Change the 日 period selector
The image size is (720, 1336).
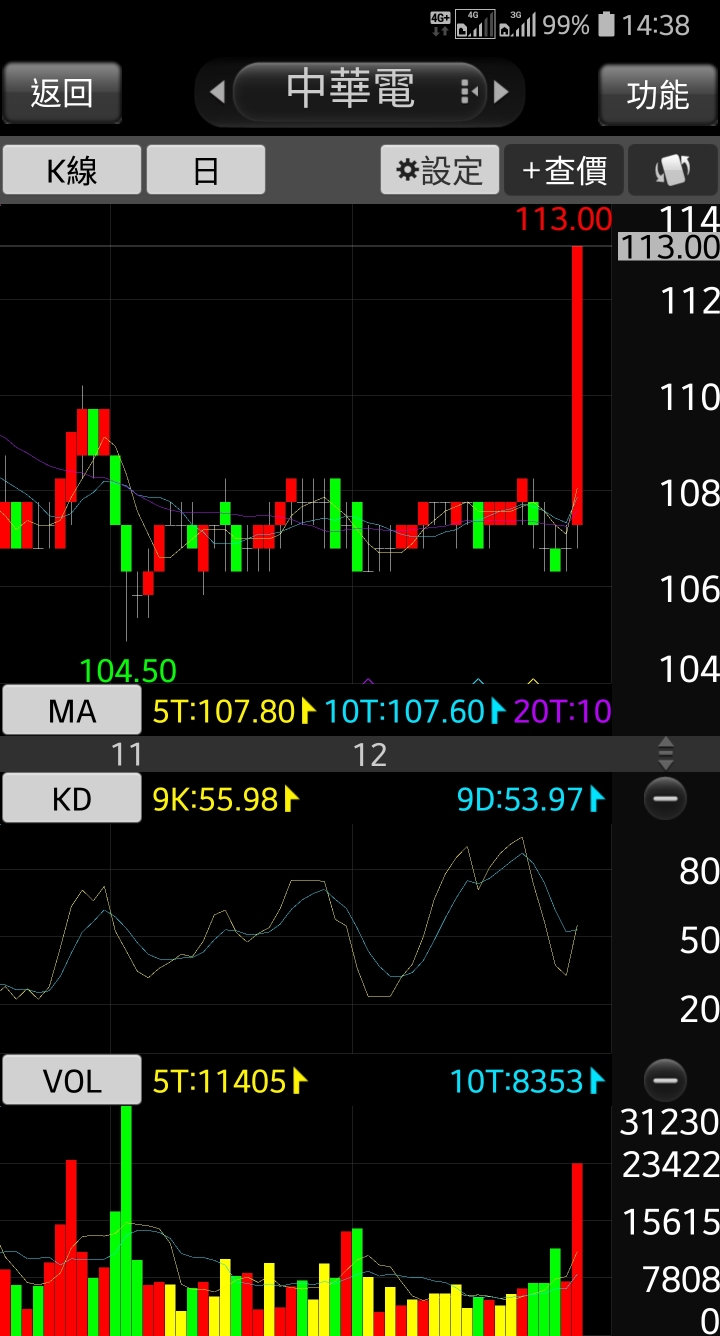tap(206, 170)
